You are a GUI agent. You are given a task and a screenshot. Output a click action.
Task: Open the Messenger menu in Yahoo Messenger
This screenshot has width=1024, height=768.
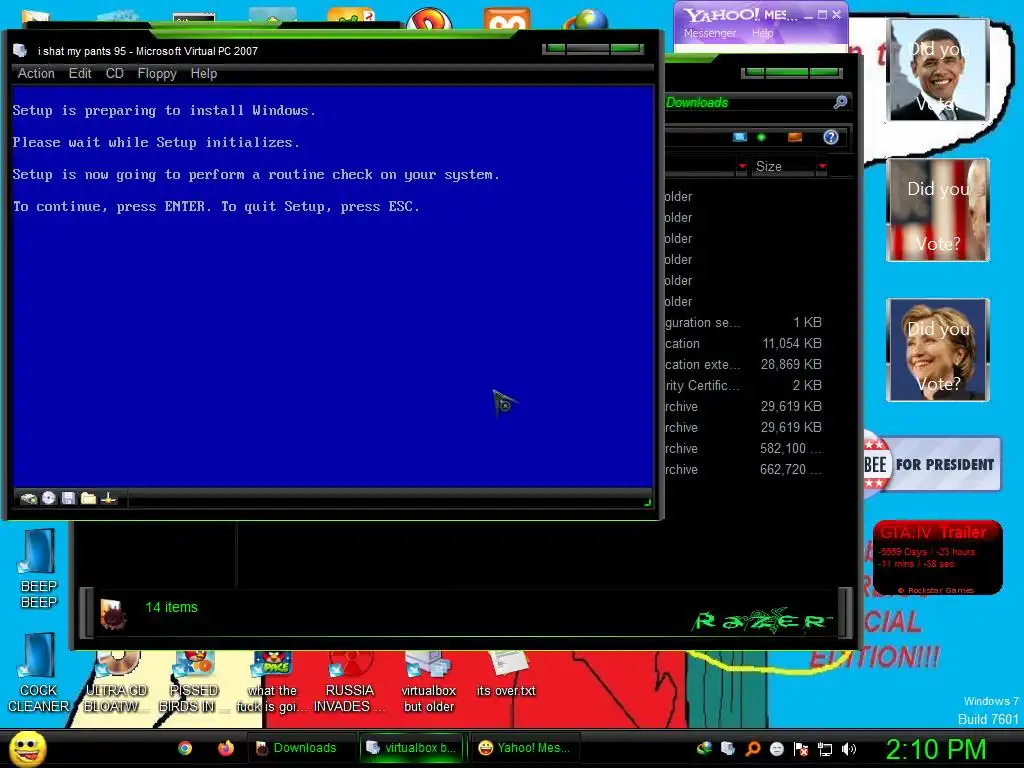710,33
